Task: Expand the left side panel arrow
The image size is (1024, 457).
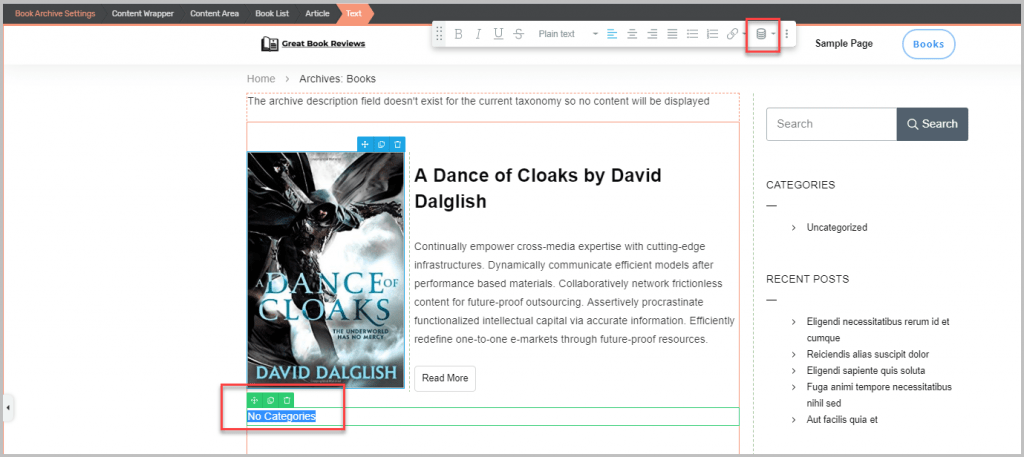Action: pyautogui.click(x=9, y=408)
